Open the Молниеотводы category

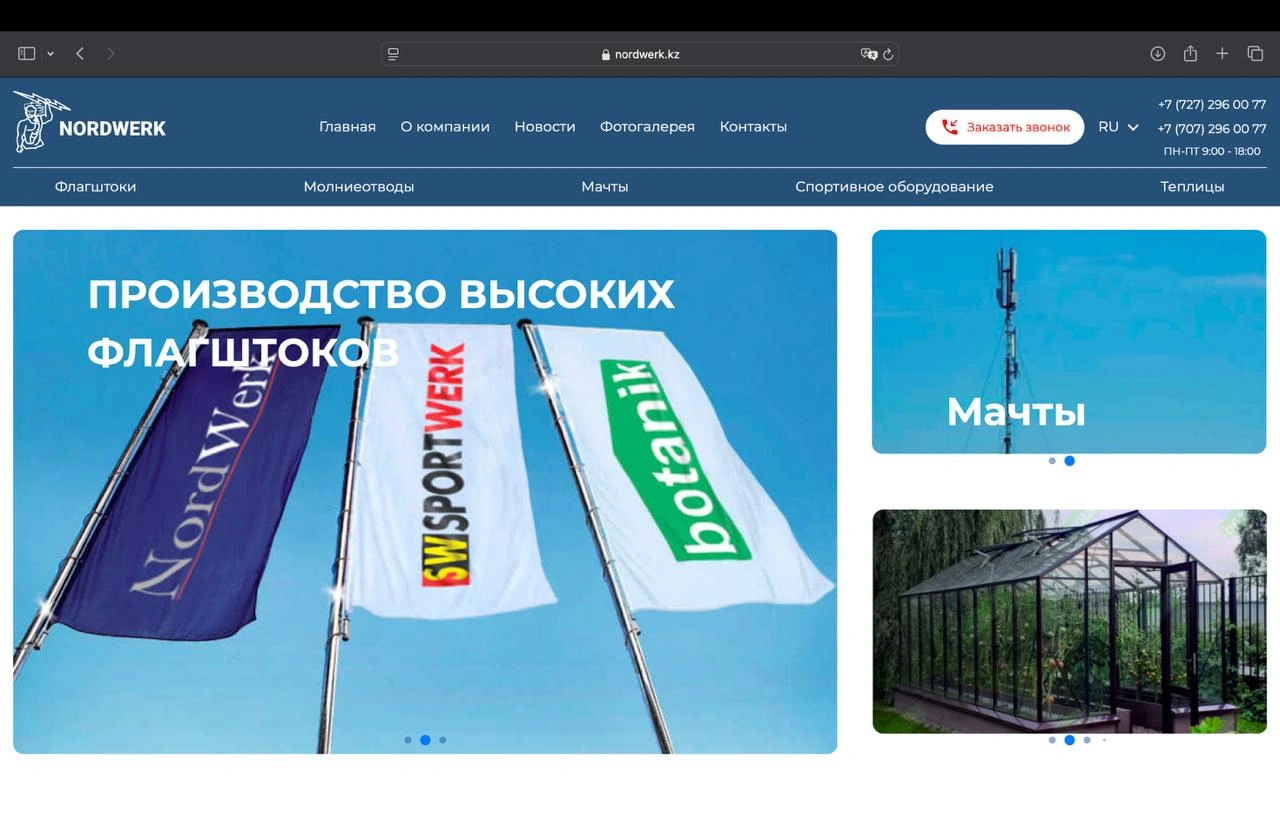coord(359,187)
